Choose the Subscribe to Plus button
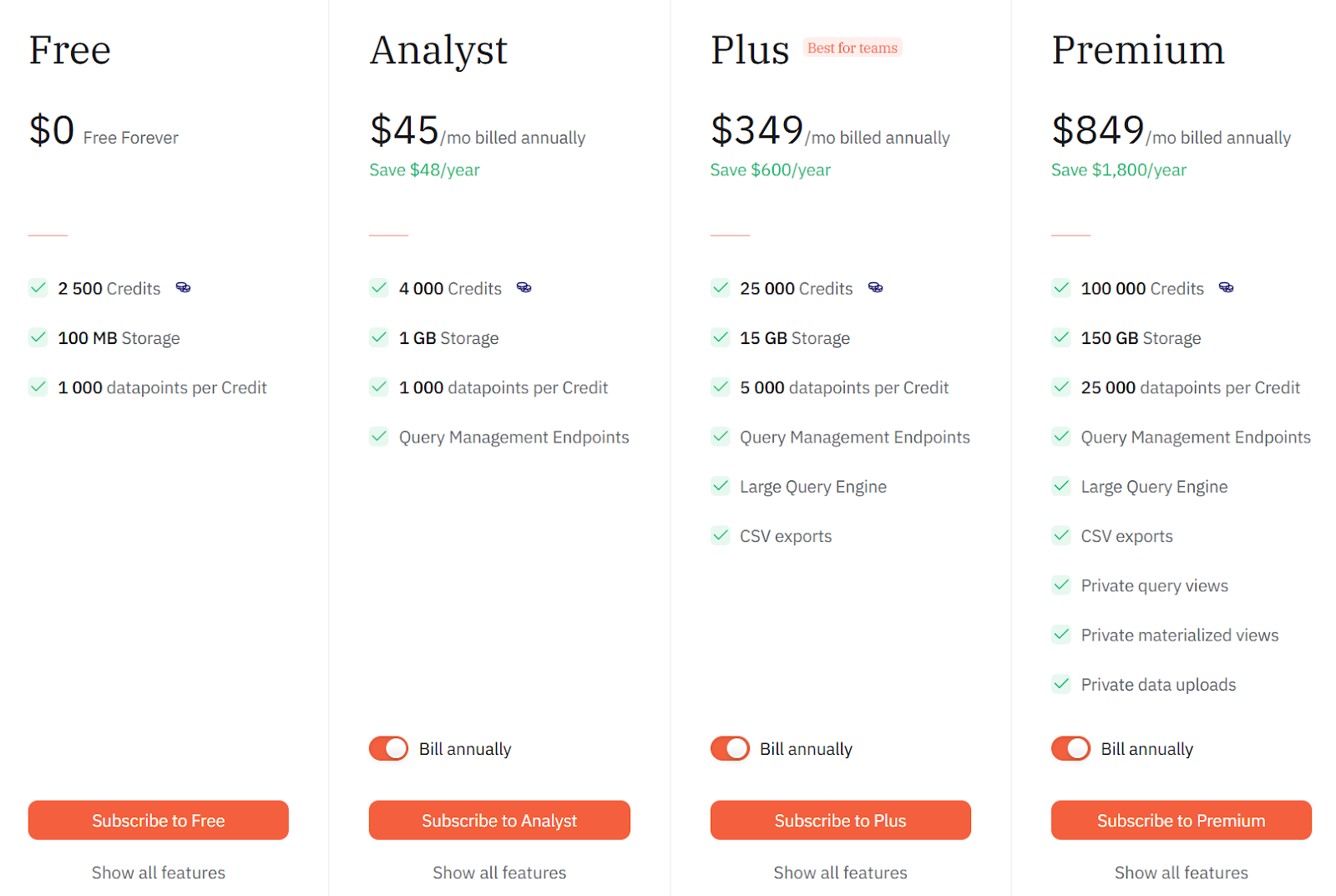1336x896 pixels. click(841, 820)
